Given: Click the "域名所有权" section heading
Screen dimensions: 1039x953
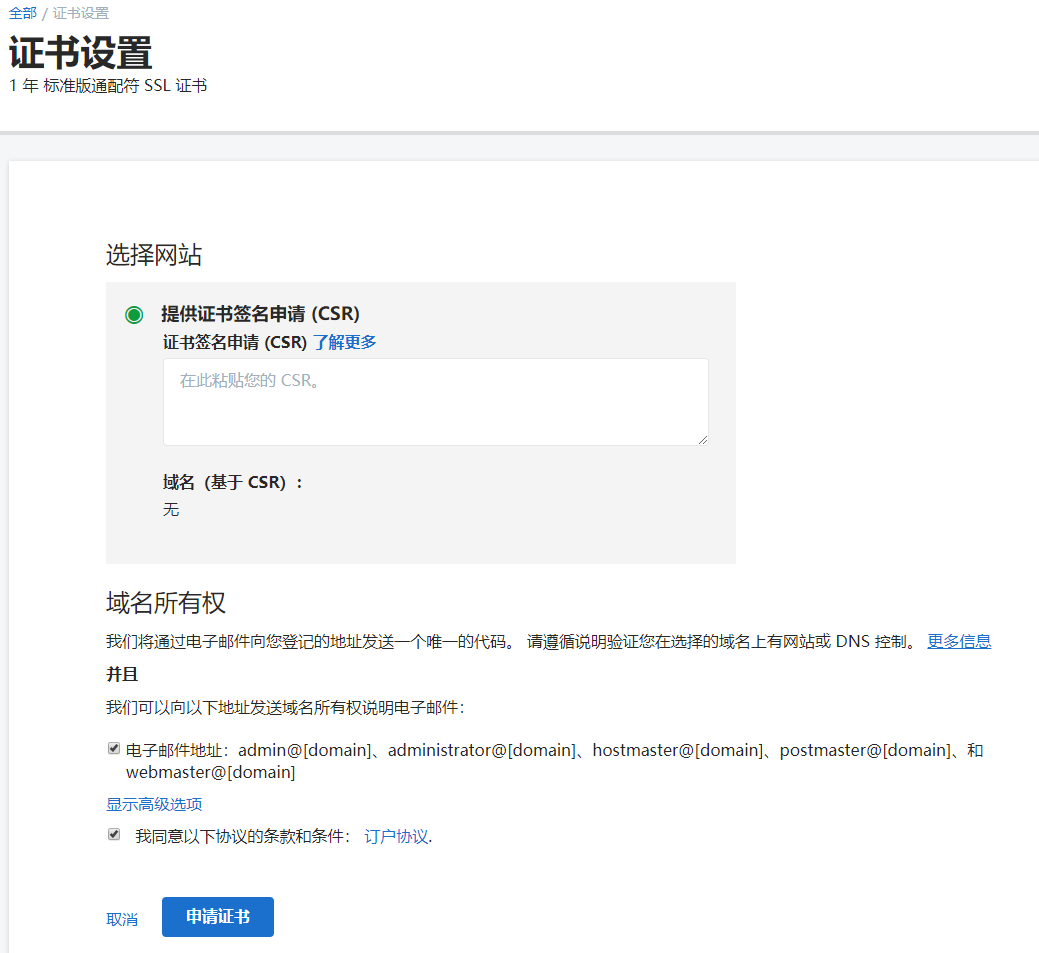Looking at the screenshot, I should pyautogui.click(x=166, y=602).
